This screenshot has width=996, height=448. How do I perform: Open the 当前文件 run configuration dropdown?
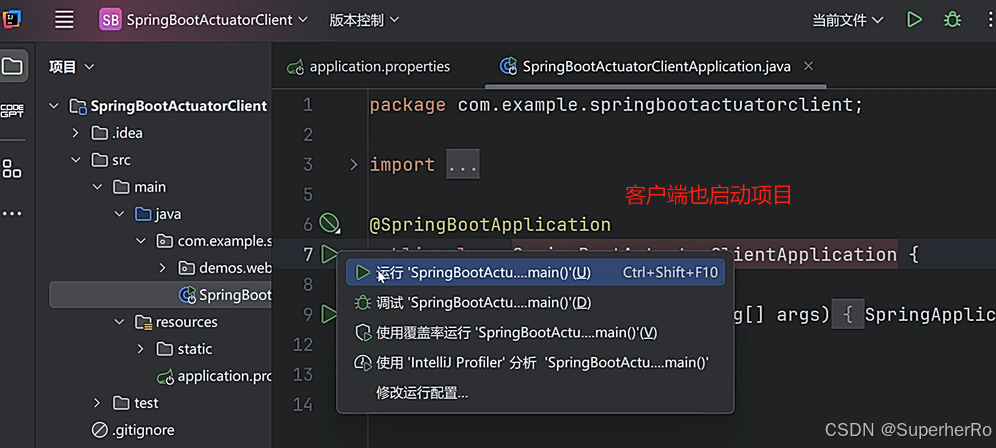pyautogui.click(x=847, y=20)
